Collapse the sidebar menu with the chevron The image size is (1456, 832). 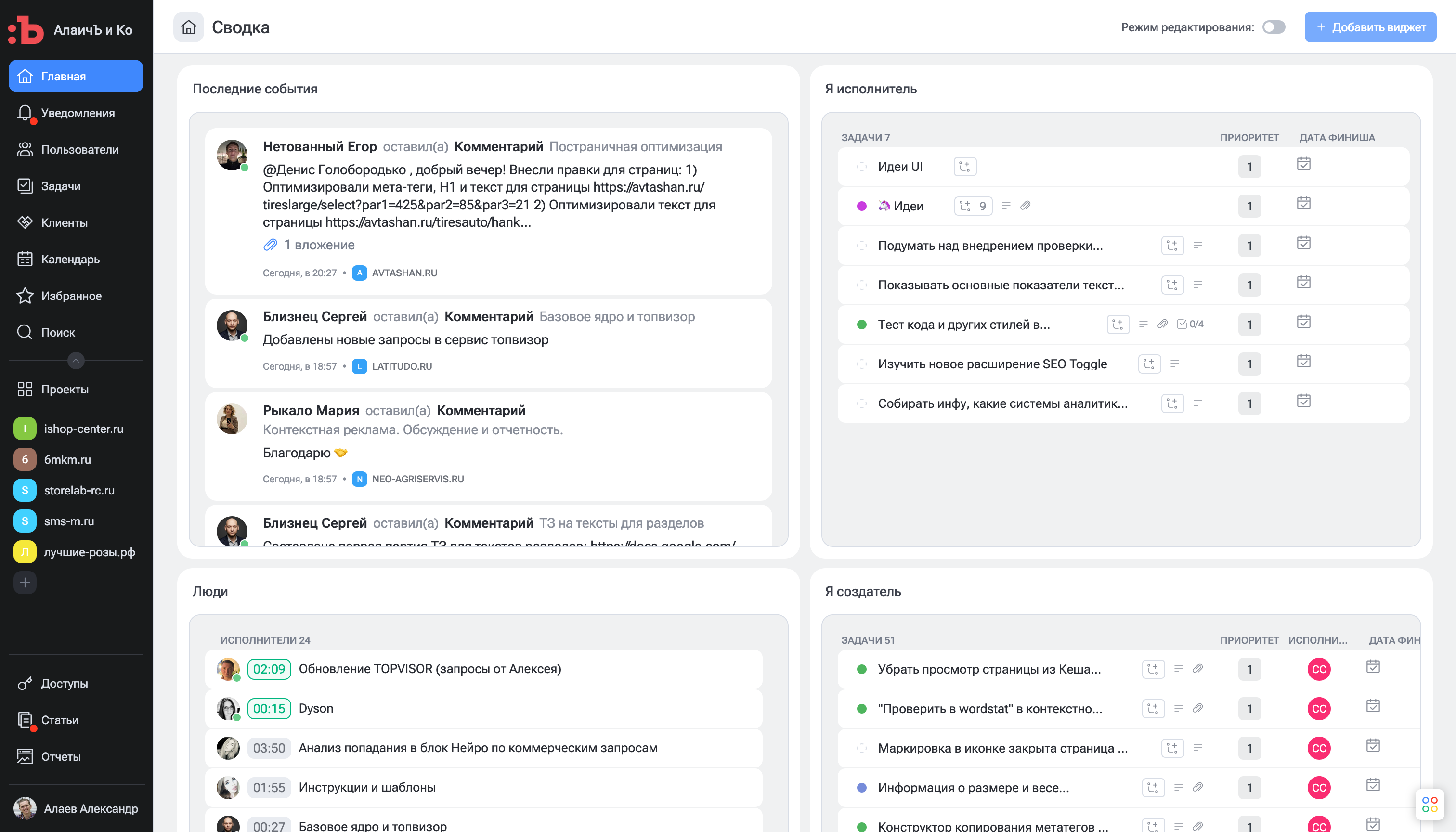point(76,361)
